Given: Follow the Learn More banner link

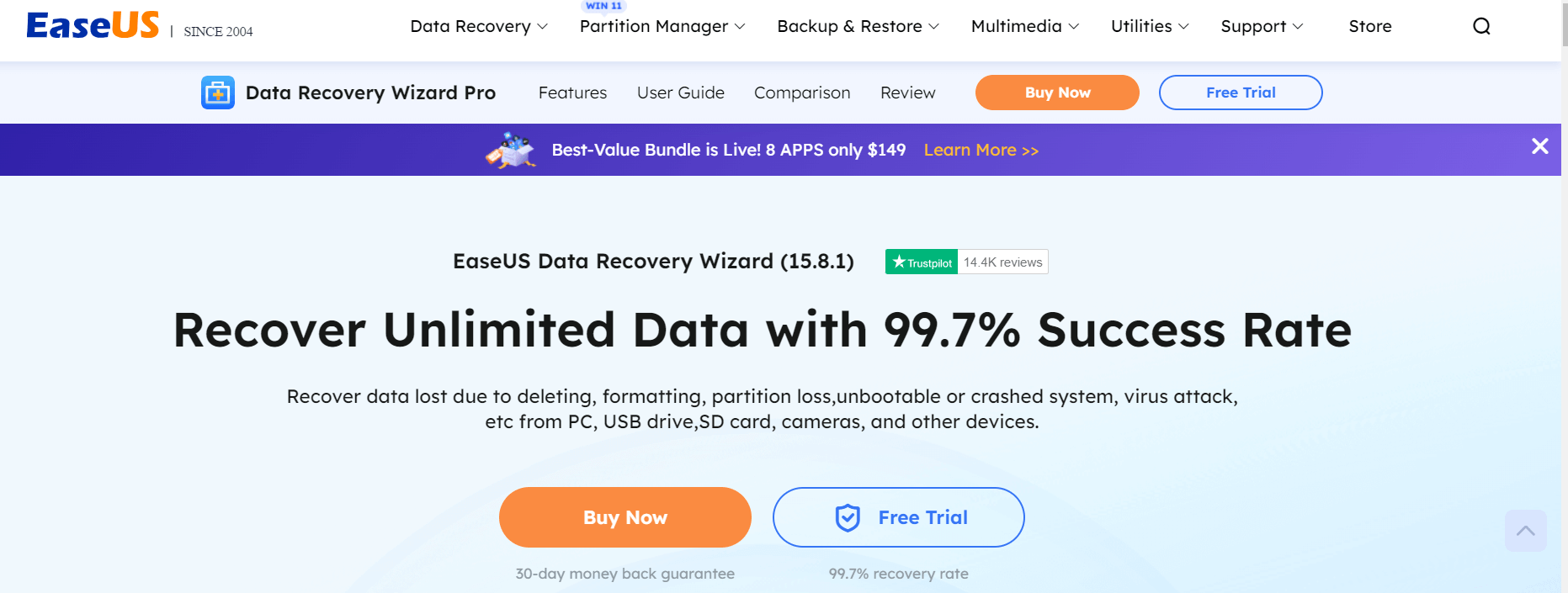Looking at the screenshot, I should point(981,150).
